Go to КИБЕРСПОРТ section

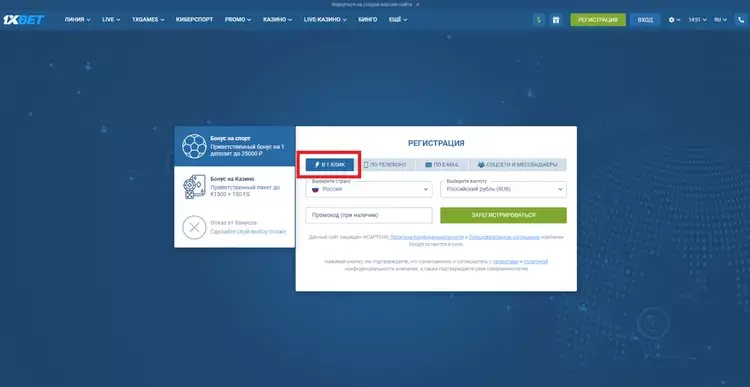(194, 20)
